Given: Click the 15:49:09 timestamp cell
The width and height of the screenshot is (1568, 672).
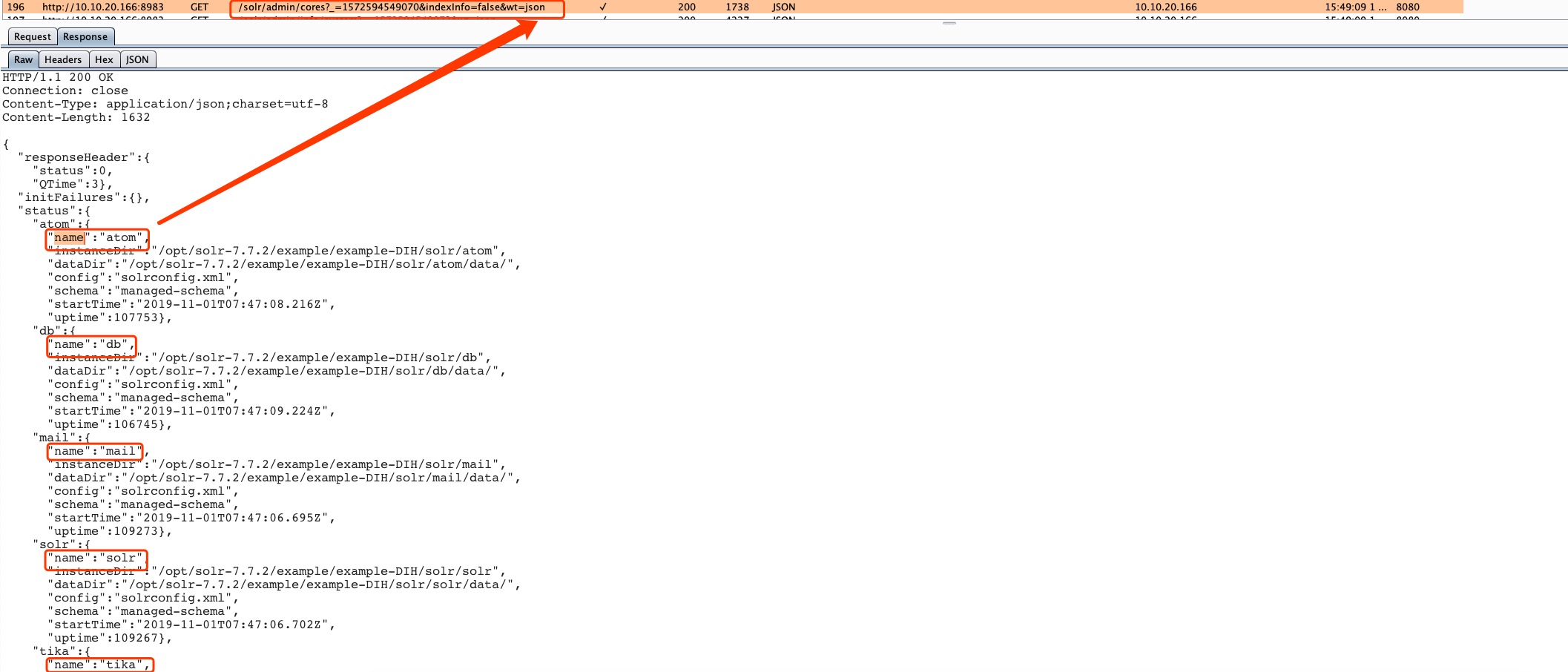Looking at the screenshot, I should click(x=1355, y=7).
